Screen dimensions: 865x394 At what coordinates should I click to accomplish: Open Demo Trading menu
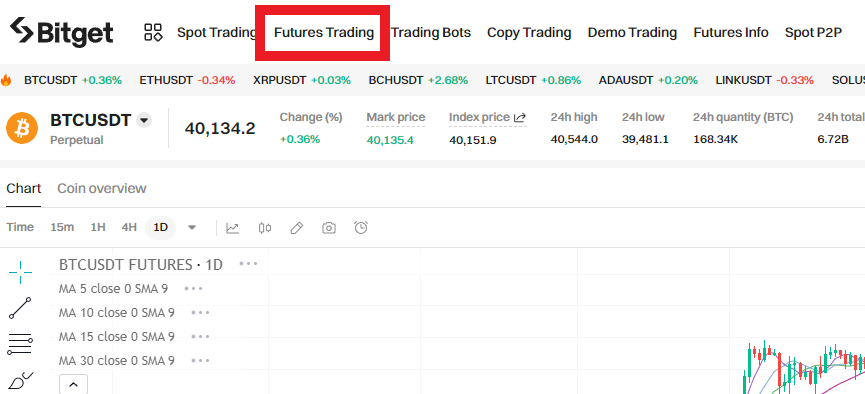click(632, 33)
